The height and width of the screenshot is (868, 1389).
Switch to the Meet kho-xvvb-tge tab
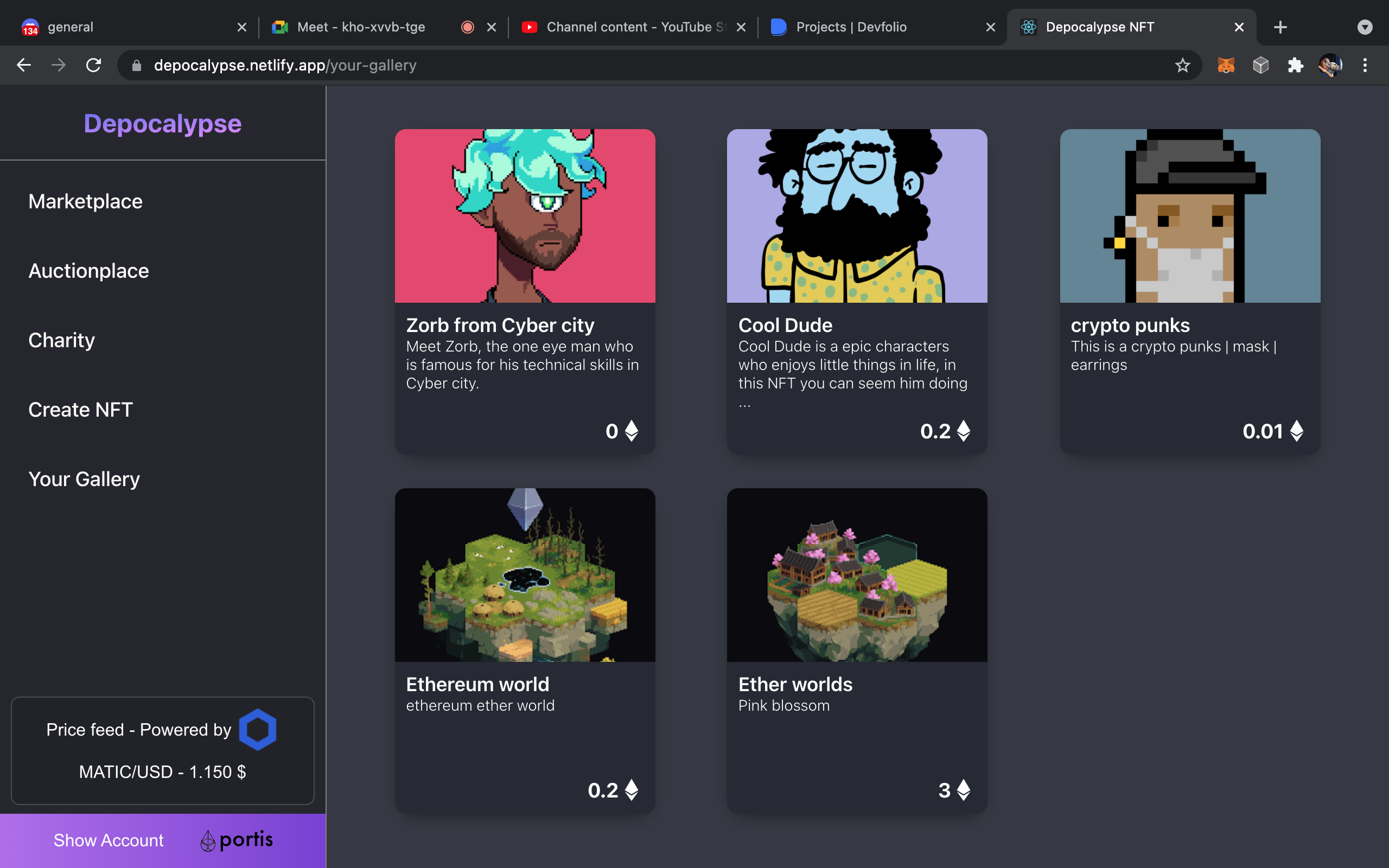[361, 27]
